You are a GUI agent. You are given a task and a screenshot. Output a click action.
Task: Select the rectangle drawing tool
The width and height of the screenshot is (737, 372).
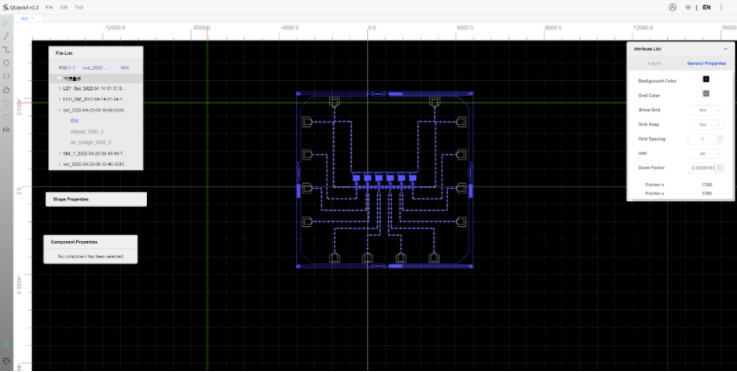point(6,76)
